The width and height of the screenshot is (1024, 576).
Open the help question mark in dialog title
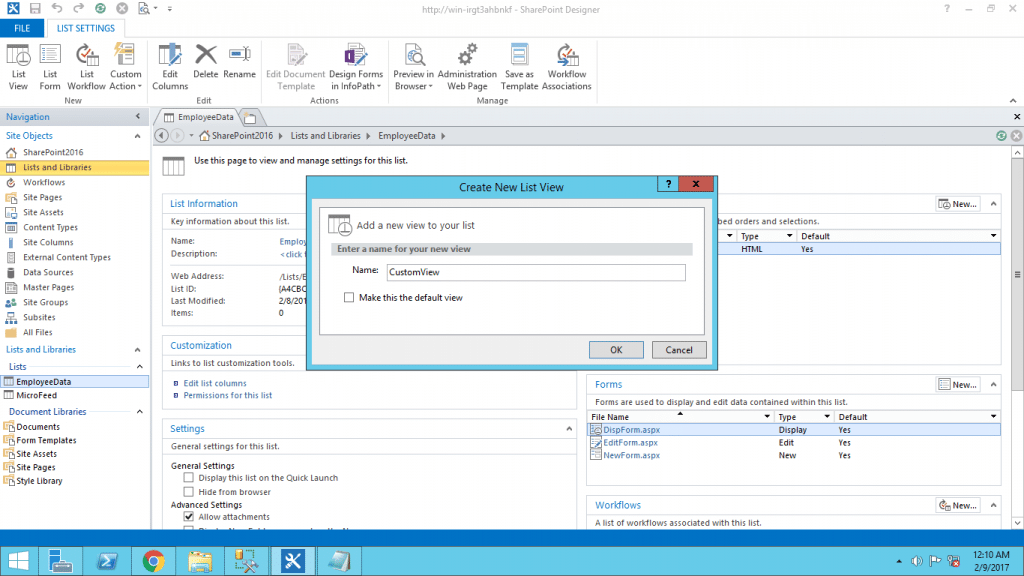[668, 184]
